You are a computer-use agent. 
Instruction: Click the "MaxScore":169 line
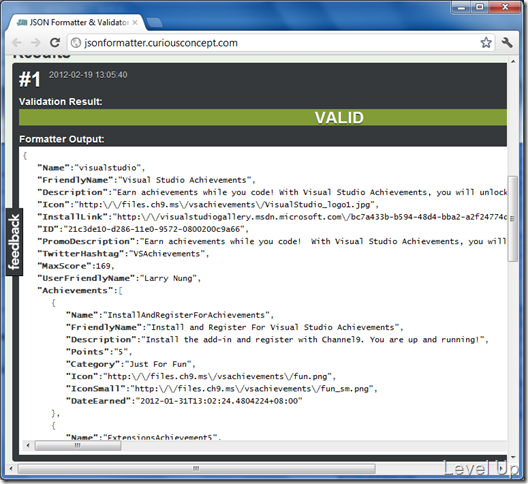point(76,266)
